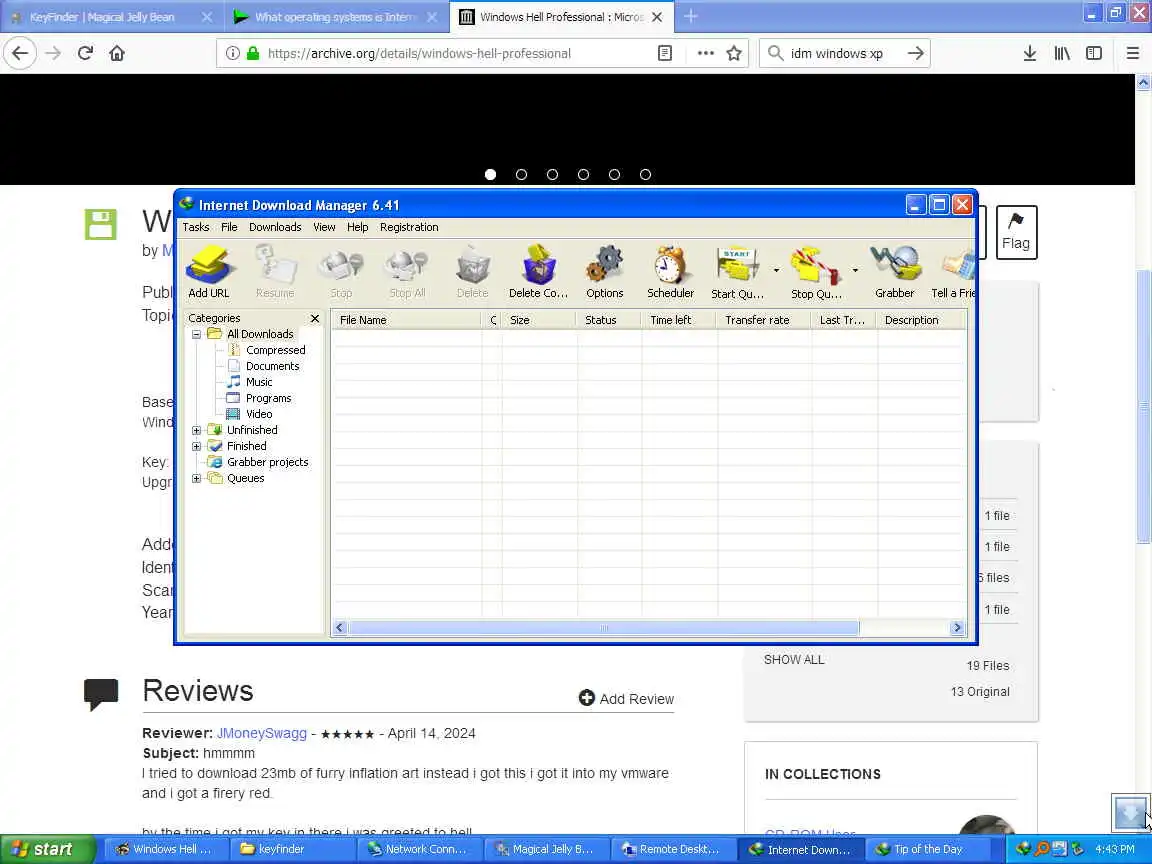Open the Scheduler clock icon

tap(670, 272)
